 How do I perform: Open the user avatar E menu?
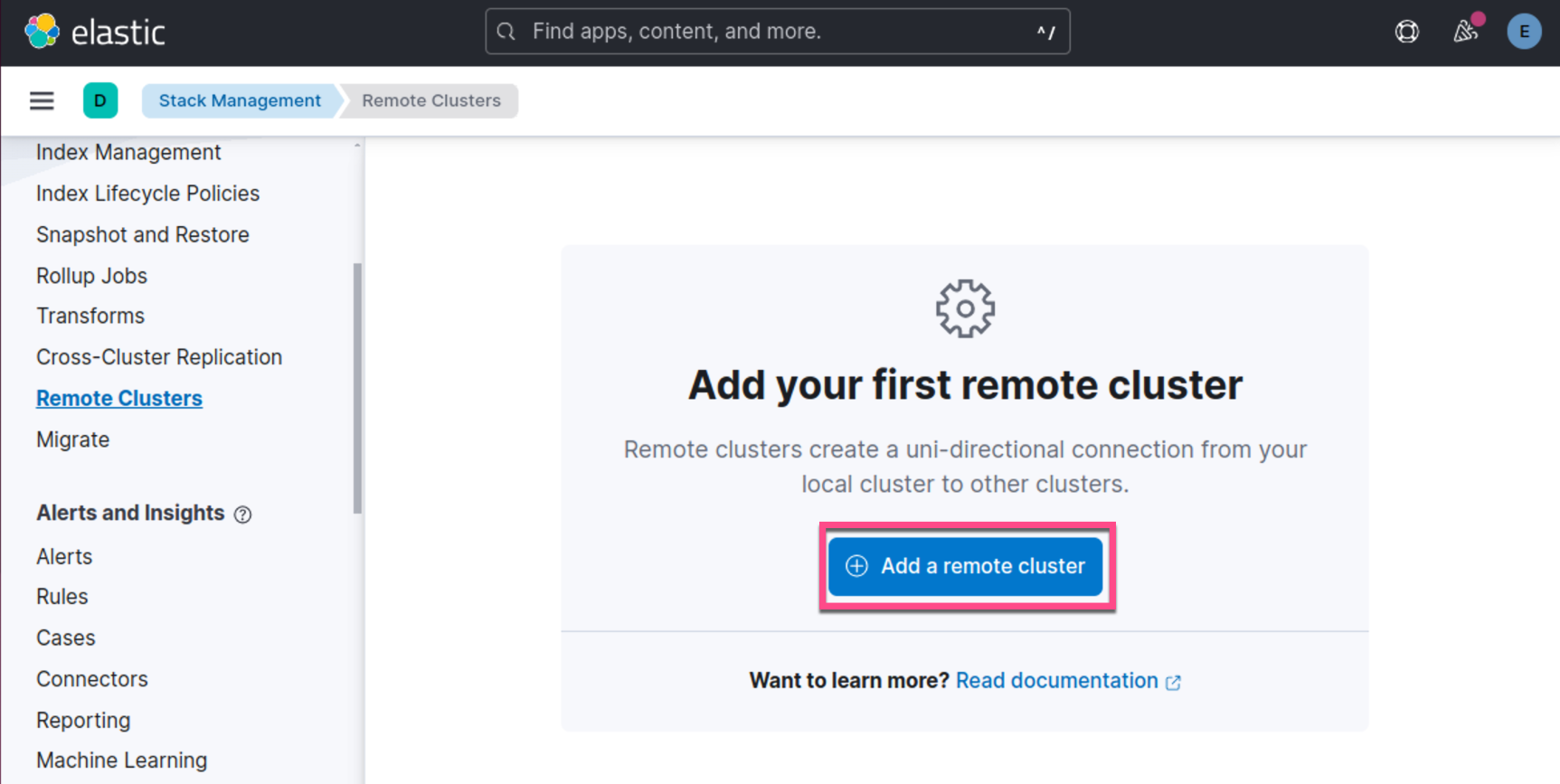(1524, 33)
